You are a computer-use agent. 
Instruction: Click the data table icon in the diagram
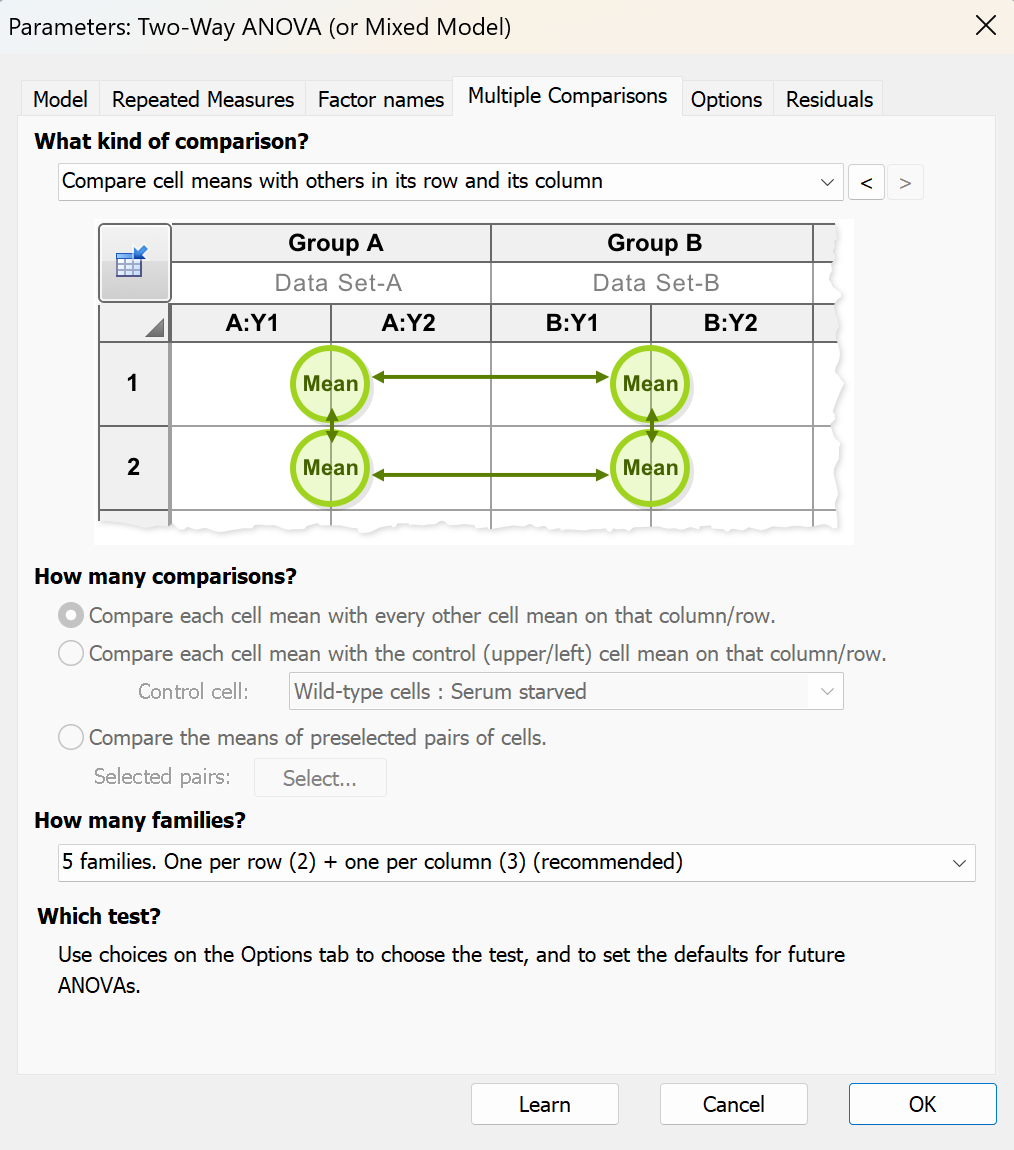coord(134,260)
